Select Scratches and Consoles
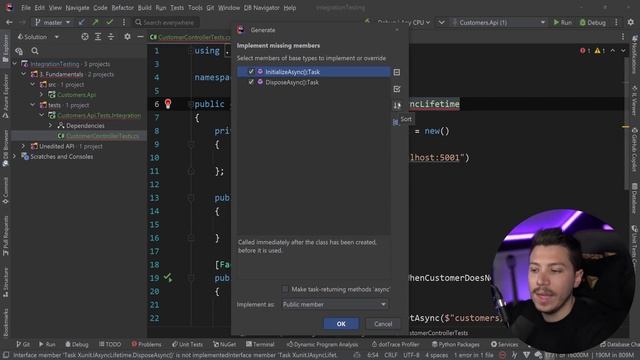This screenshot has height=360, width=640. point(61,157)
